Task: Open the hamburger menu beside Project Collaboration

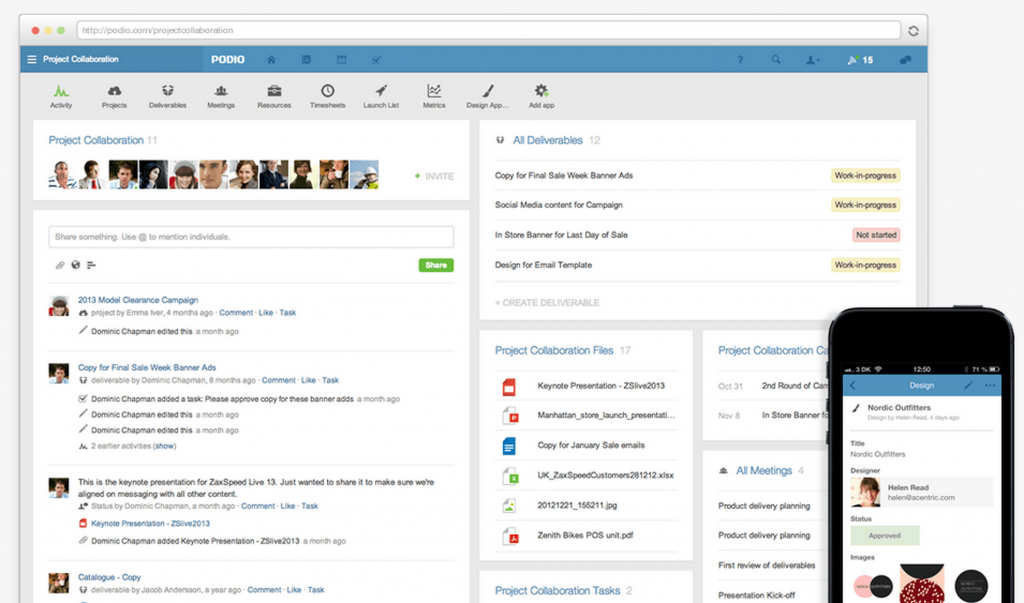Action: click(x=31, y=59)
